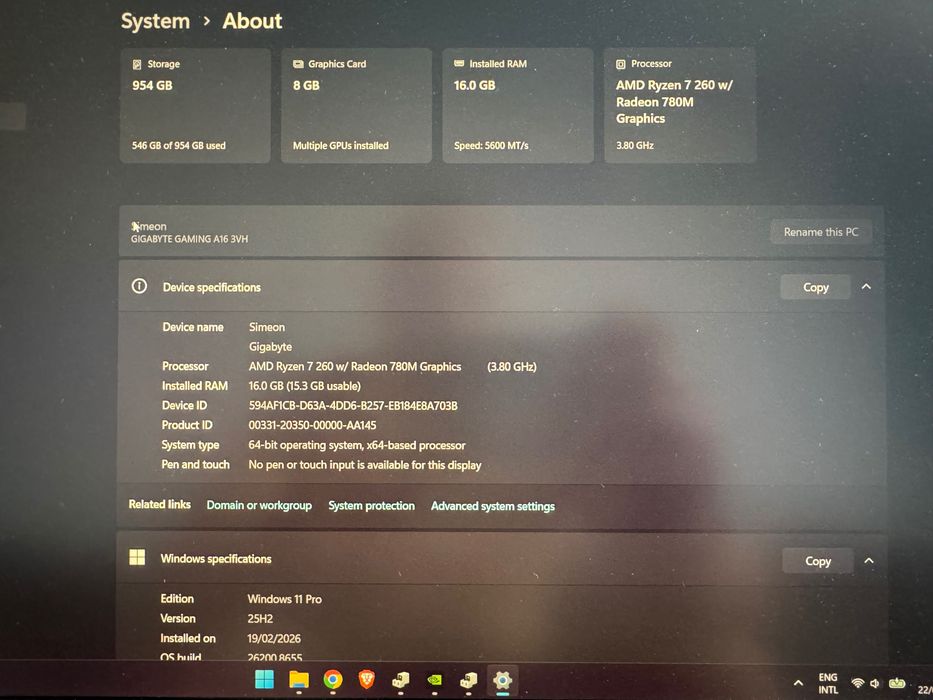Collapse the Device specifications section
The image size is (933, 700).
coord(866,287)
